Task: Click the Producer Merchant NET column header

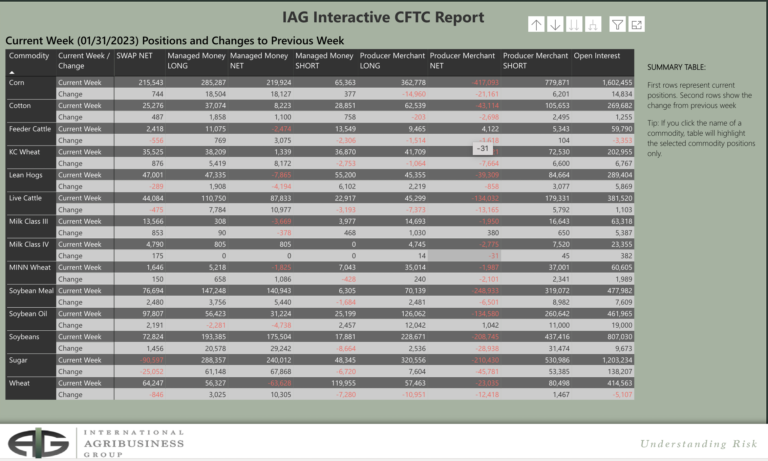Action: tap(462, 61)
